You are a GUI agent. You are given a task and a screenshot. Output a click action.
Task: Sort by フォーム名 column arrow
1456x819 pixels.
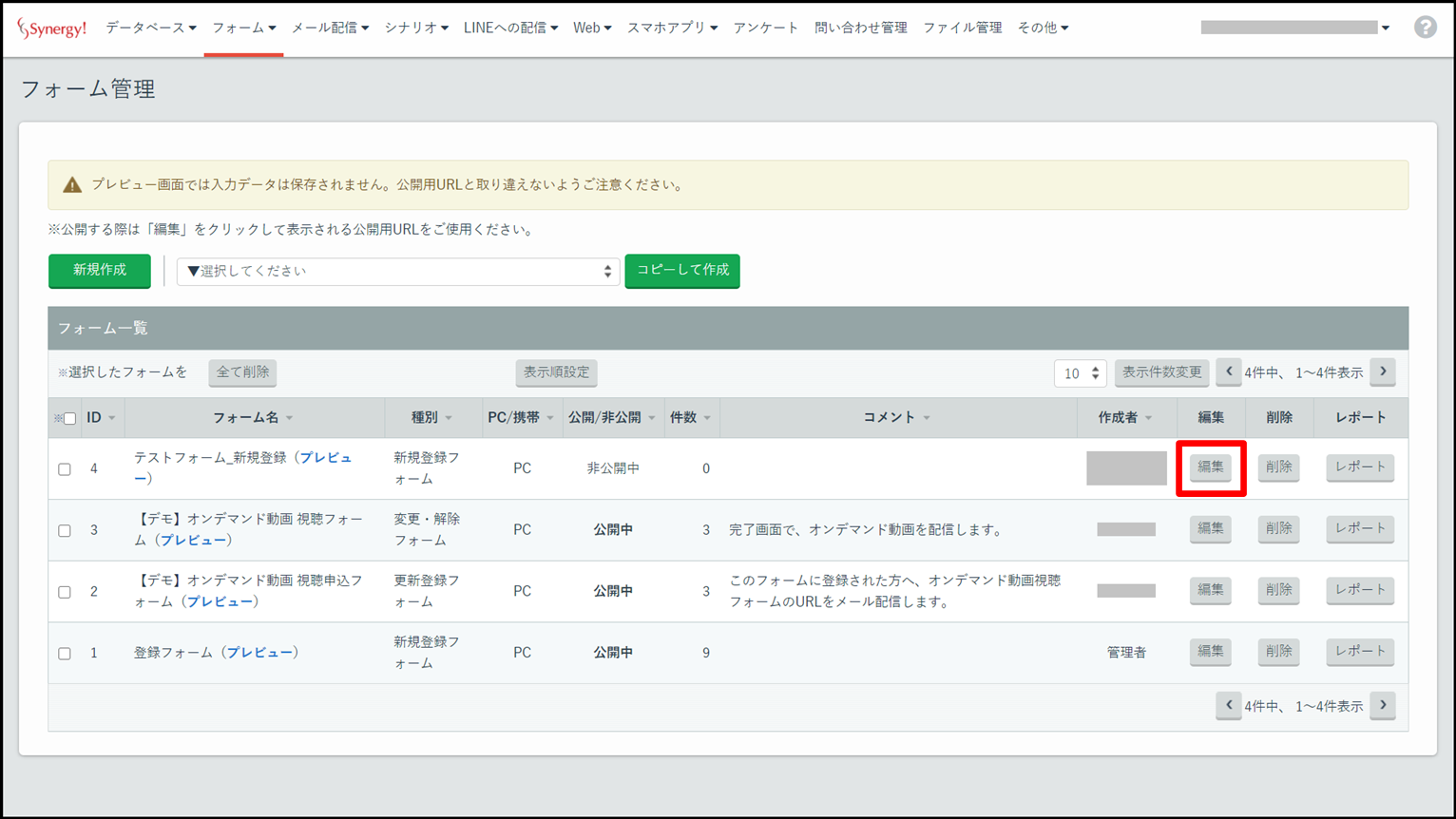pyautogui.click(x=290, y=418)
